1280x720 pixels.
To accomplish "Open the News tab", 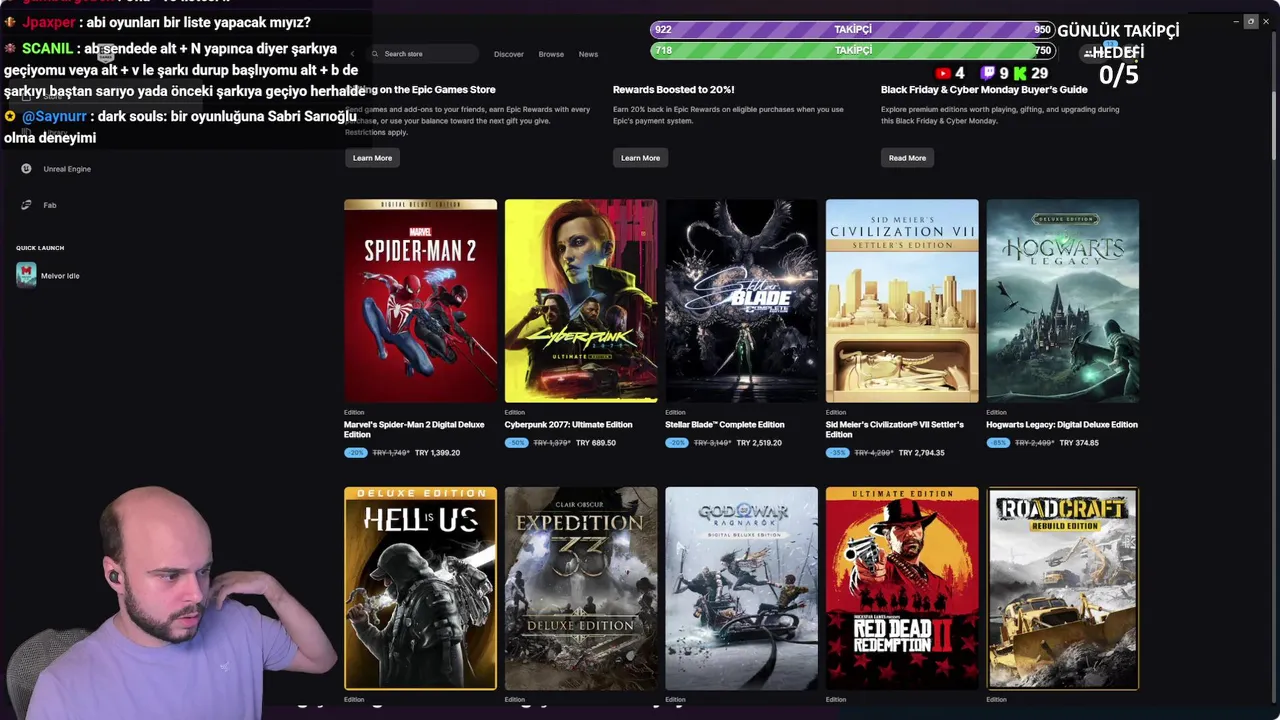I will click(x=588, y=54).
